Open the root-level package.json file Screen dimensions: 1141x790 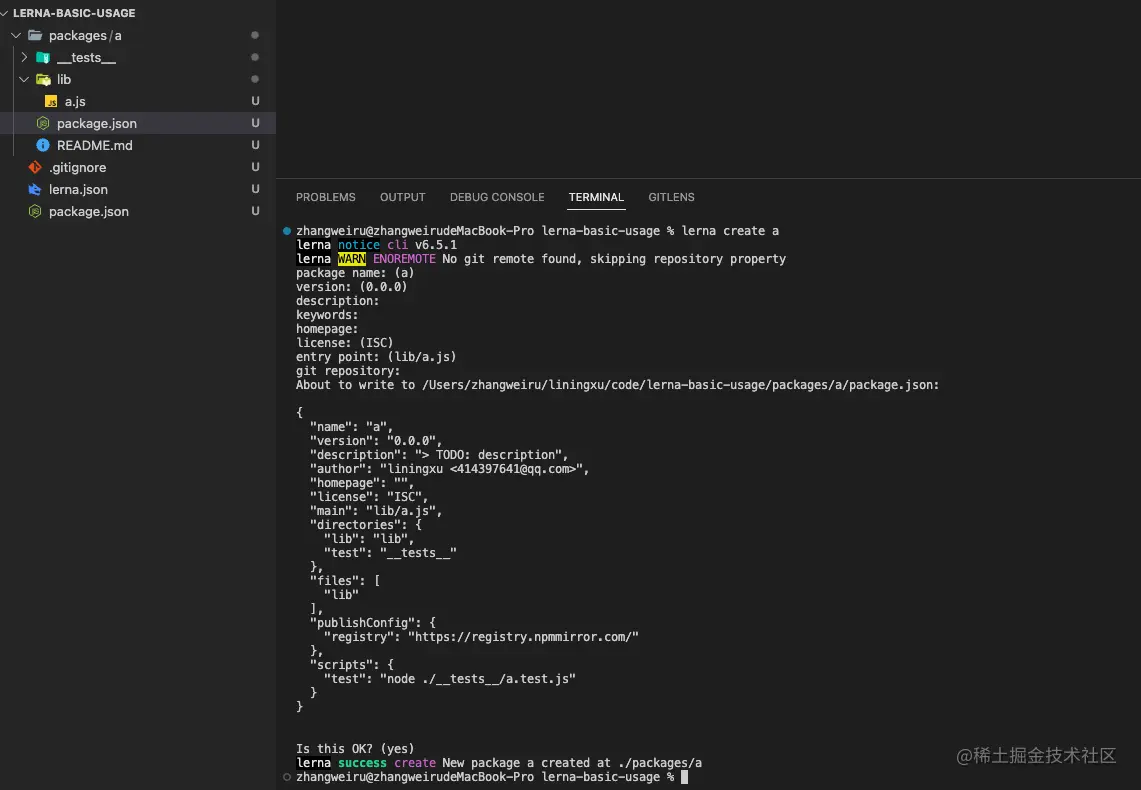(x=89, y=211)
